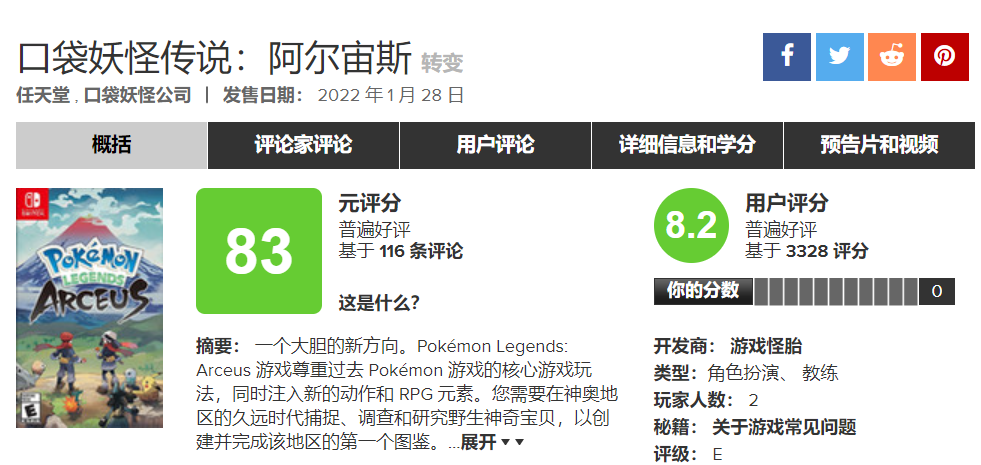This screenshot has width=981, height=465.
Task: Click the developer 游戏怪胎 link
Action: [x=766, y=346]
